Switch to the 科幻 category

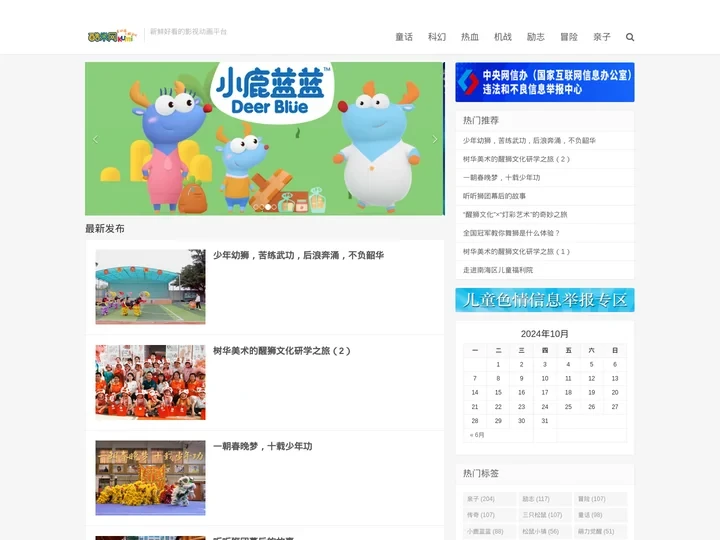437,37
